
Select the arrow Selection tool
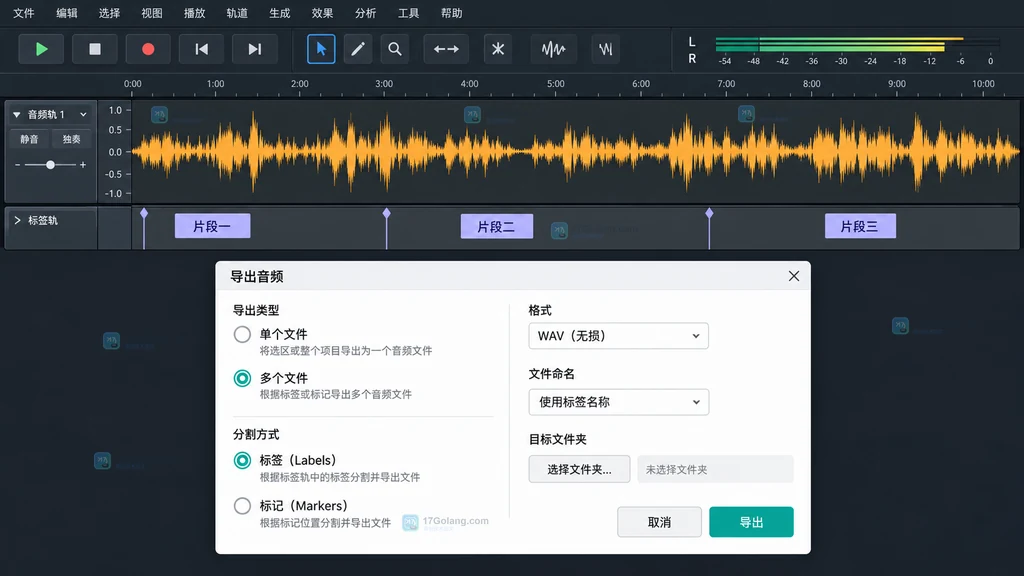click(321, 49)
